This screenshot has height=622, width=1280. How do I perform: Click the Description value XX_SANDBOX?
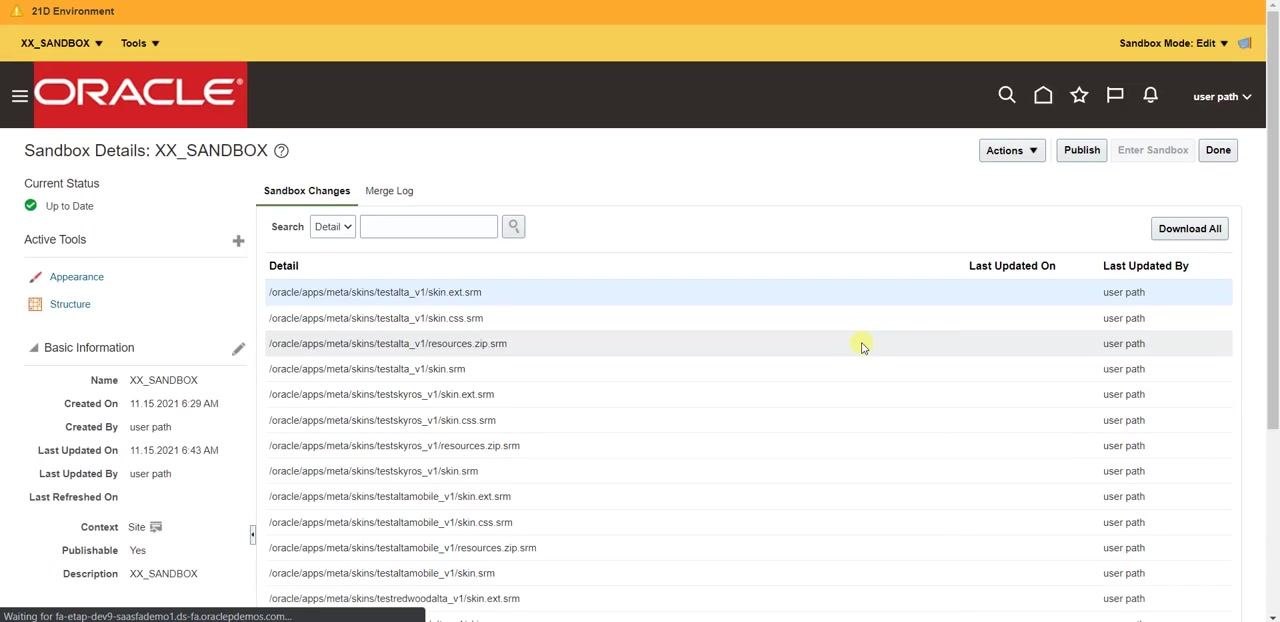(164, 574)
